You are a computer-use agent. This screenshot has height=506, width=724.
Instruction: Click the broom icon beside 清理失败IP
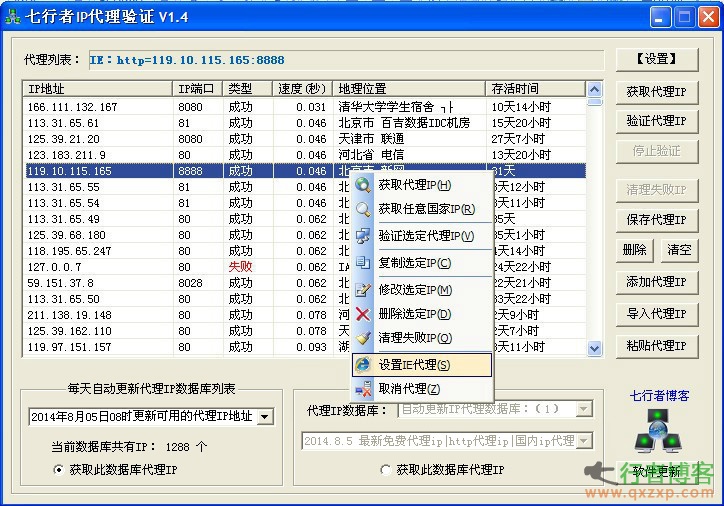[363, 338]
